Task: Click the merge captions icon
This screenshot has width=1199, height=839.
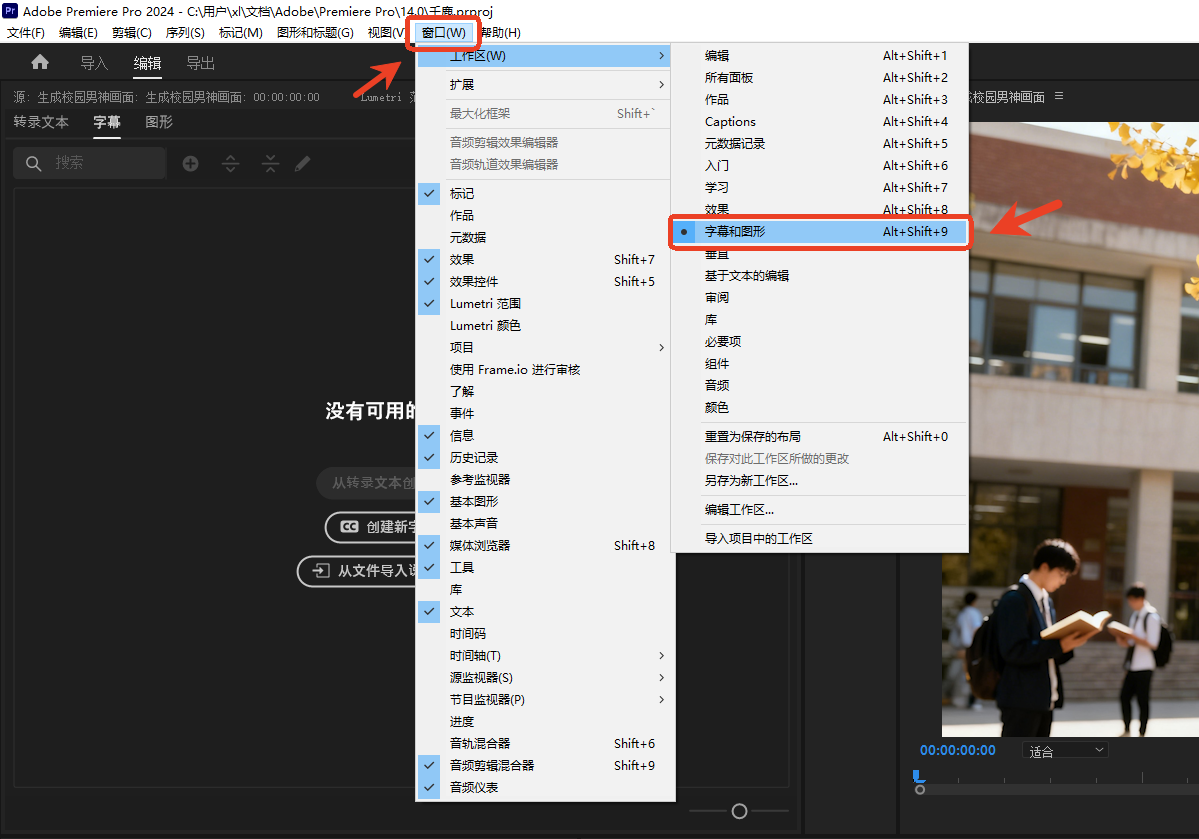Action: [270, 163]
